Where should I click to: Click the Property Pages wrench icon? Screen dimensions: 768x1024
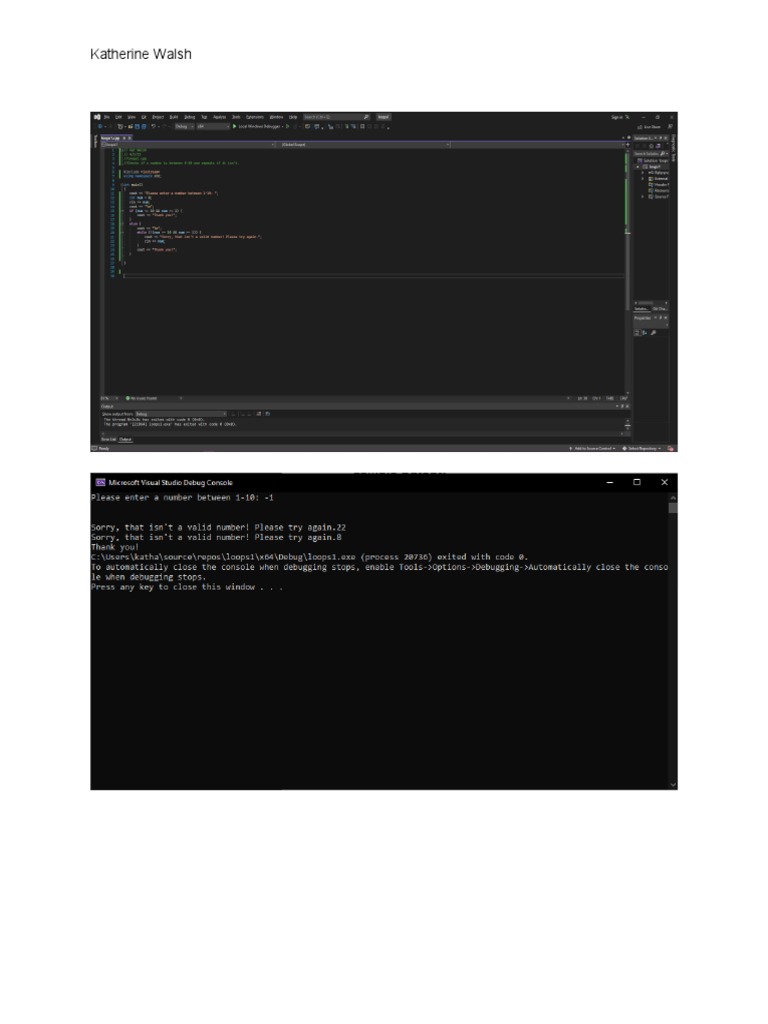pyautogui.click(x=653, y=332)
